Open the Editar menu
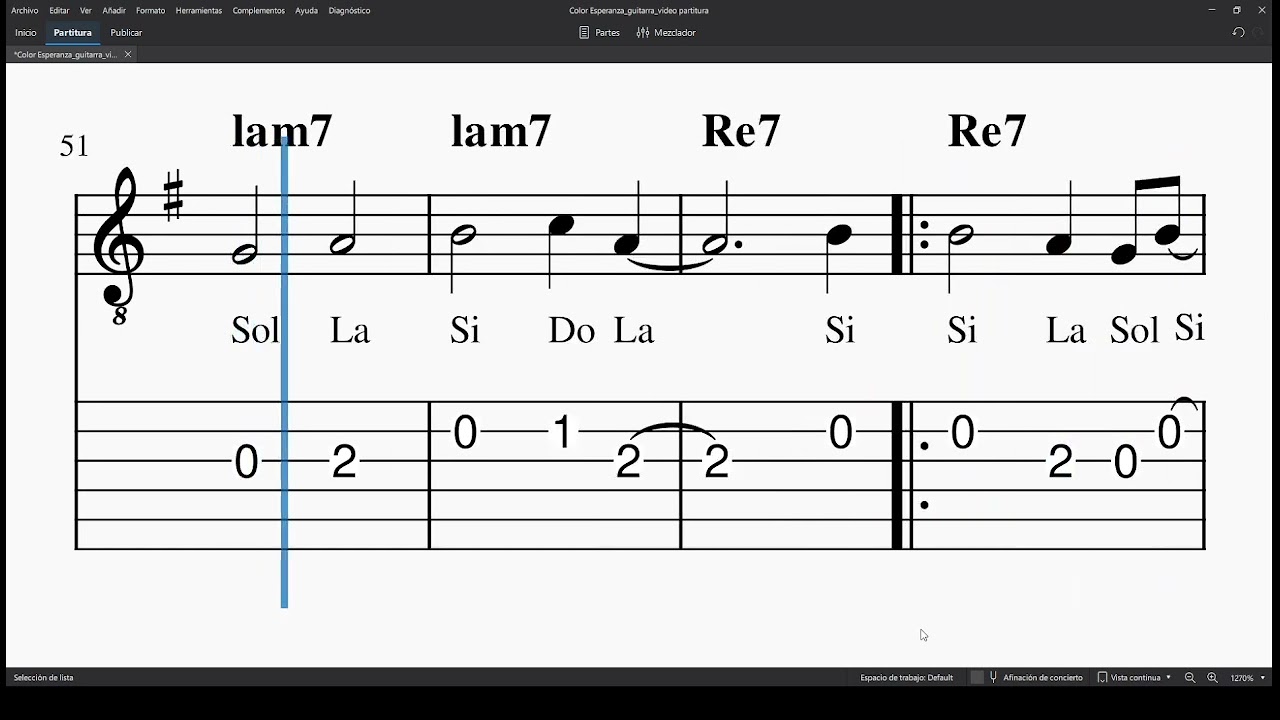Screen dimensions: 1280x720 pos(59,10)
